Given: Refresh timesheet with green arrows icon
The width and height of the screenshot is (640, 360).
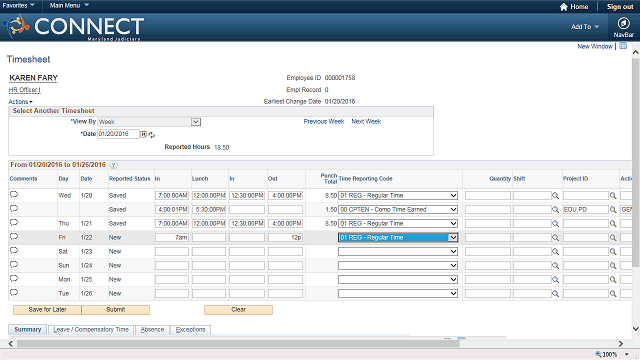Looking at the screenshot, I should 152,135.
